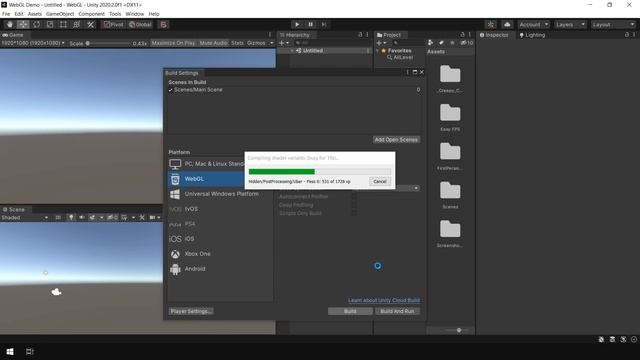
Task: Toggle Maximize On Play
Action: (x=173, y=43)
